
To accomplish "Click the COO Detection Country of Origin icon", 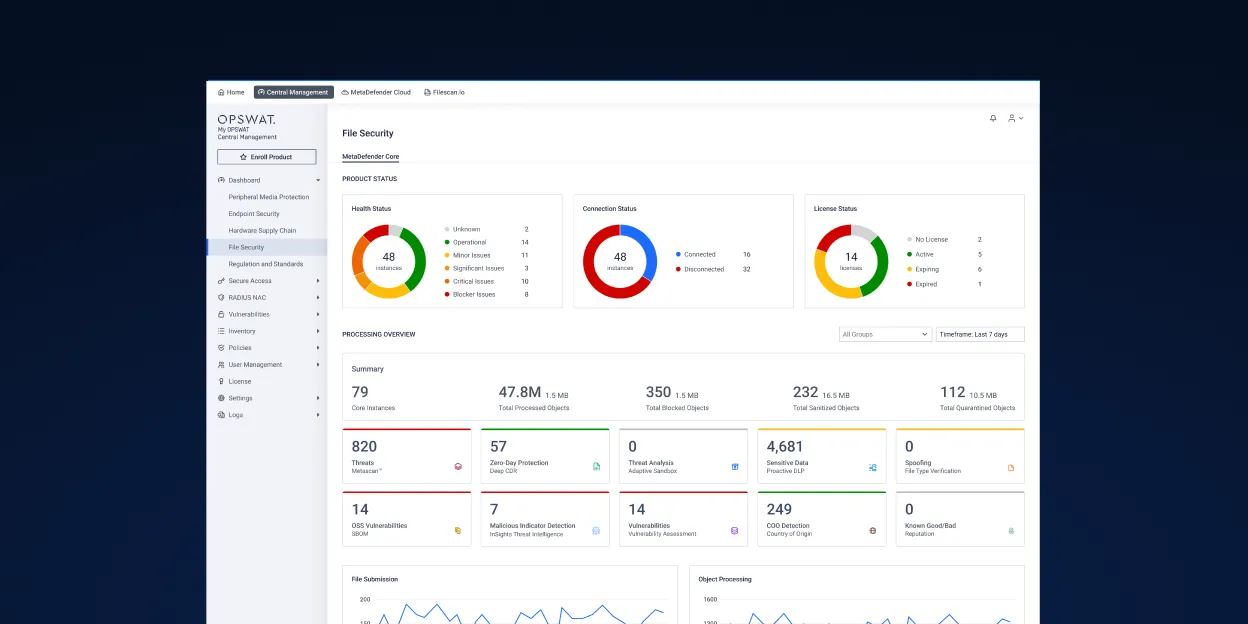I will 873,530.
